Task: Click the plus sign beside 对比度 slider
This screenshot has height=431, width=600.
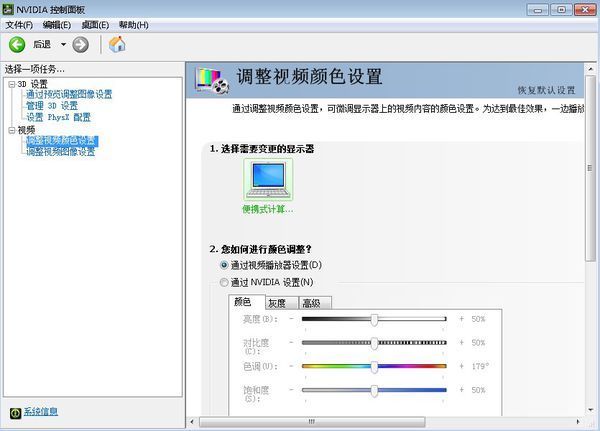Action: 461,343
